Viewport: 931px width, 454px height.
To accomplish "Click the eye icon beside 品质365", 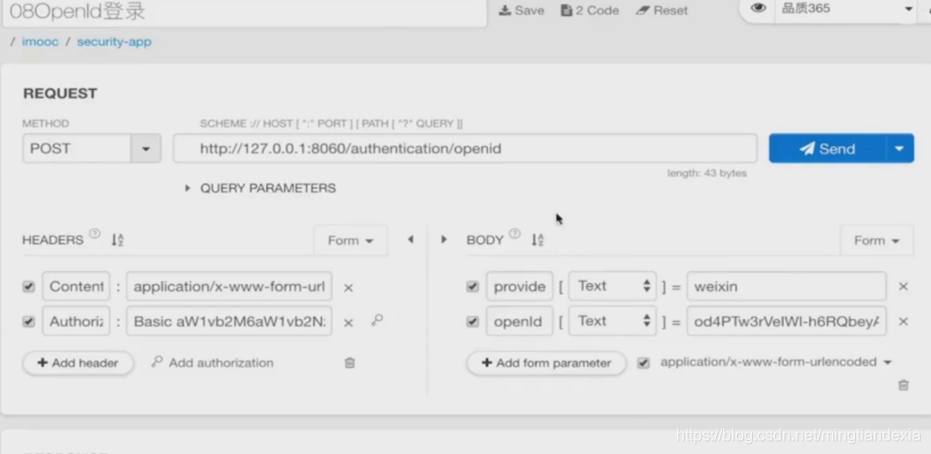I will 758,8.
